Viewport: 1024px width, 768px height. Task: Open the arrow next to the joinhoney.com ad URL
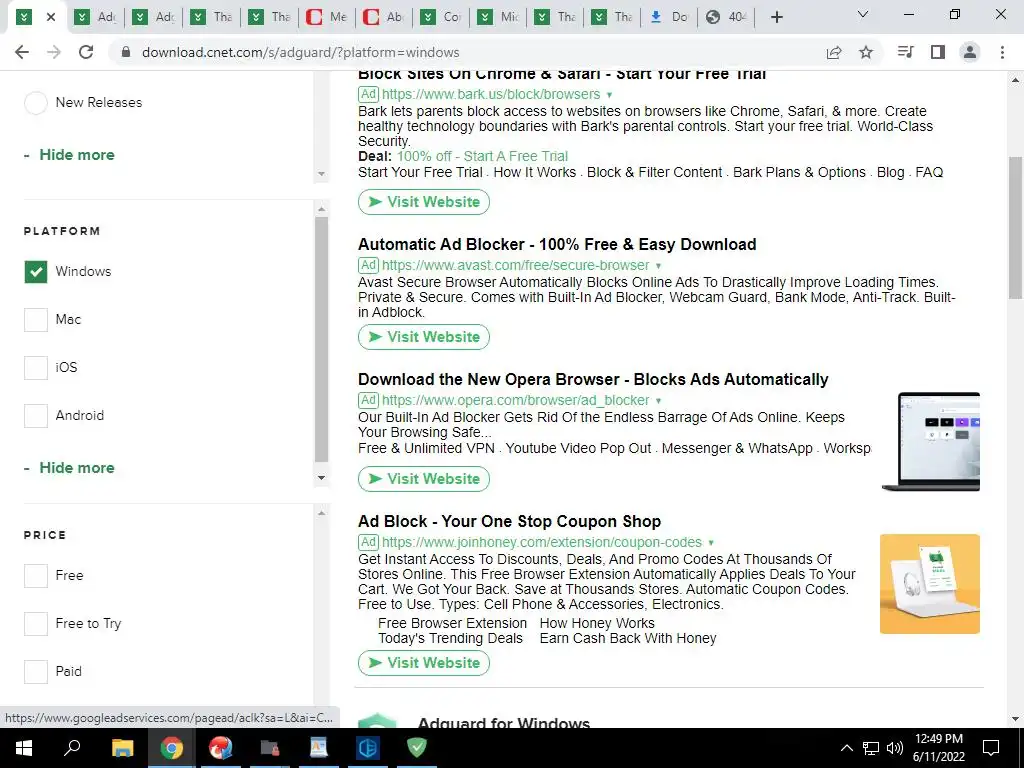click(x=711, y=543)
